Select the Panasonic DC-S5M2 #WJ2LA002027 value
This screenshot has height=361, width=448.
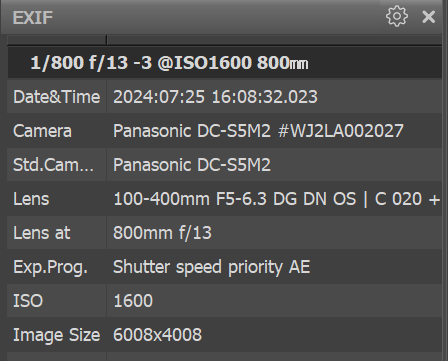(x=258, y=131)
